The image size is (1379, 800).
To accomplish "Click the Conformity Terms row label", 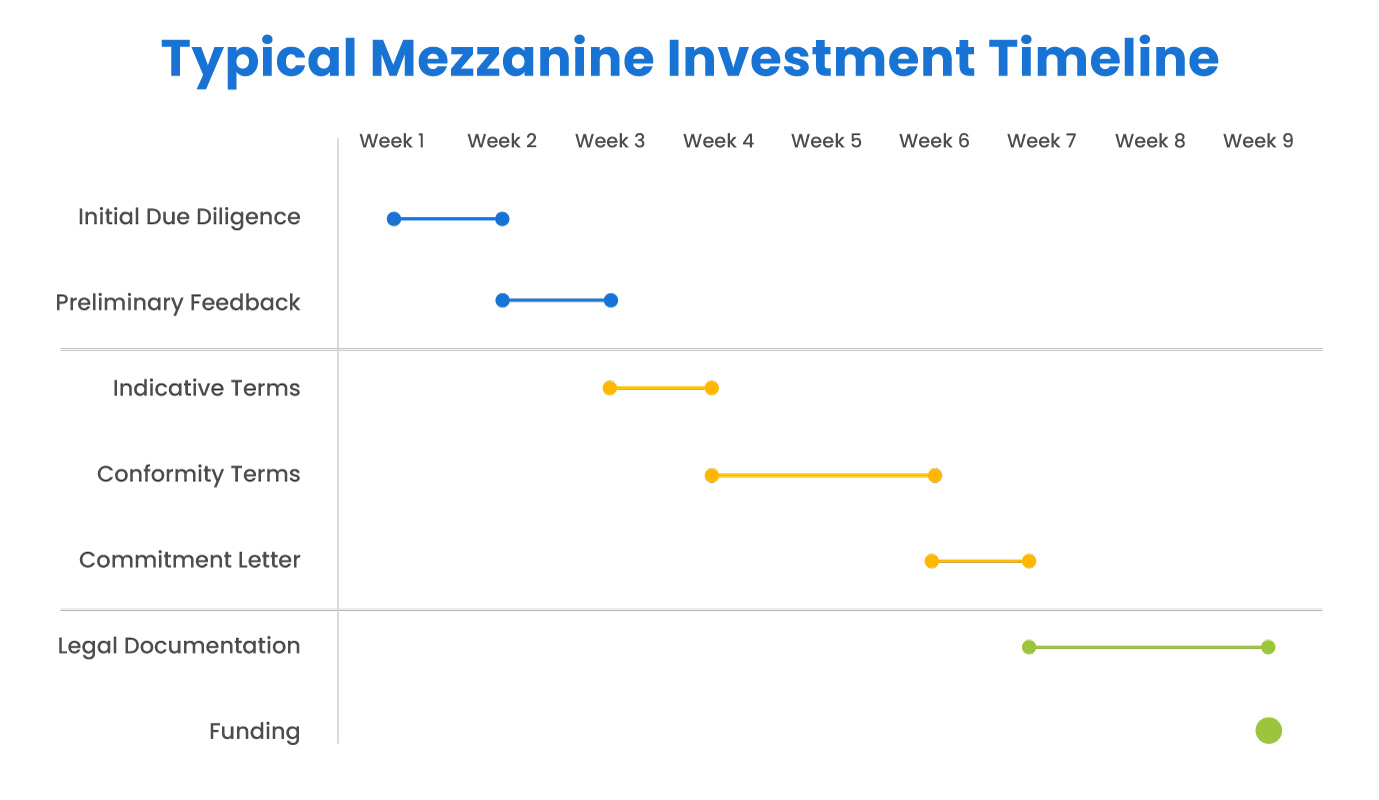I will (198, 474).
